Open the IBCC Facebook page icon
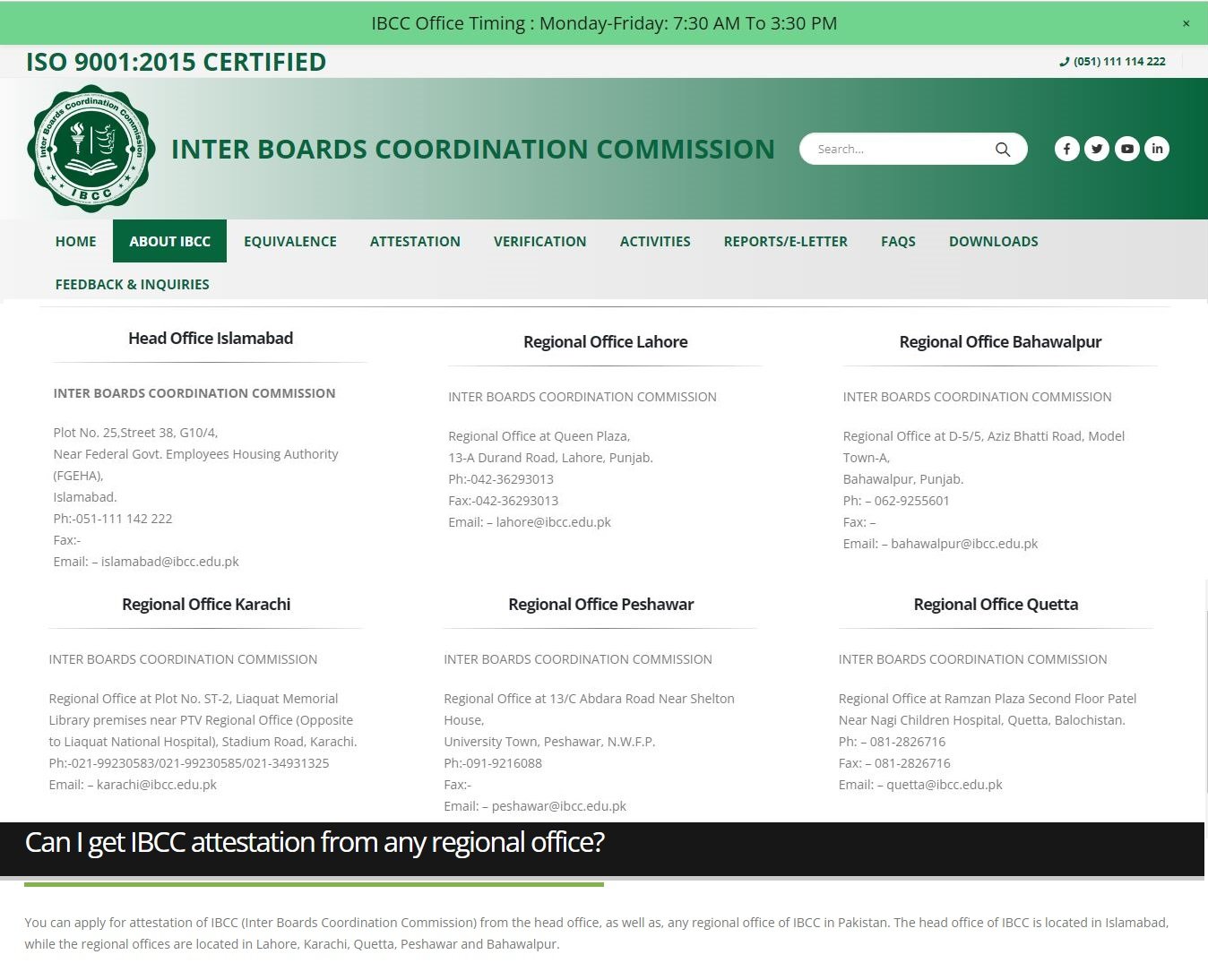The width and height of the screenshot is (1208, 980). tap(1066, 149)
